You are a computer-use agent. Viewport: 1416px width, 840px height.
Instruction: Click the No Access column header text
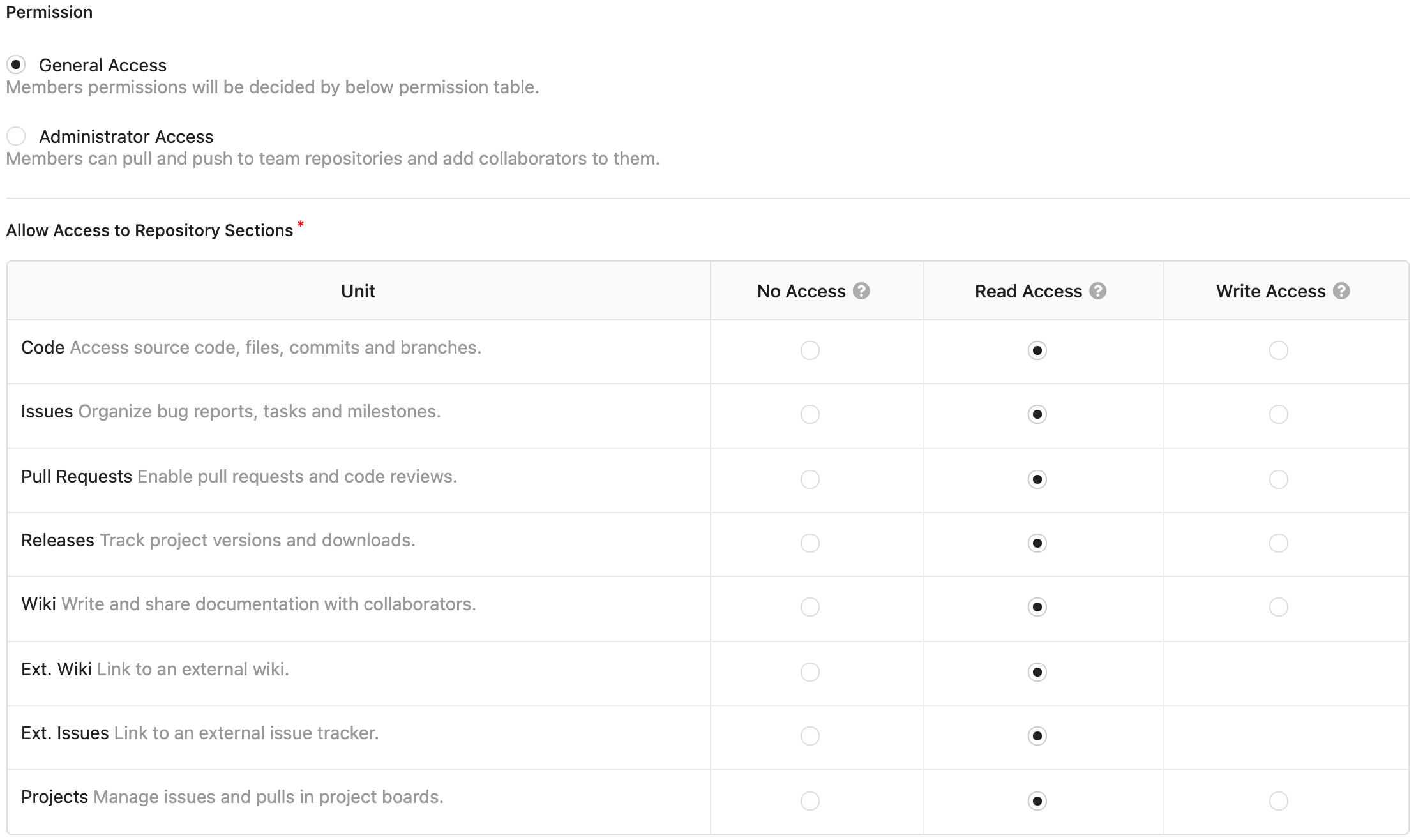pyautogui.click(x=801, y=291)
